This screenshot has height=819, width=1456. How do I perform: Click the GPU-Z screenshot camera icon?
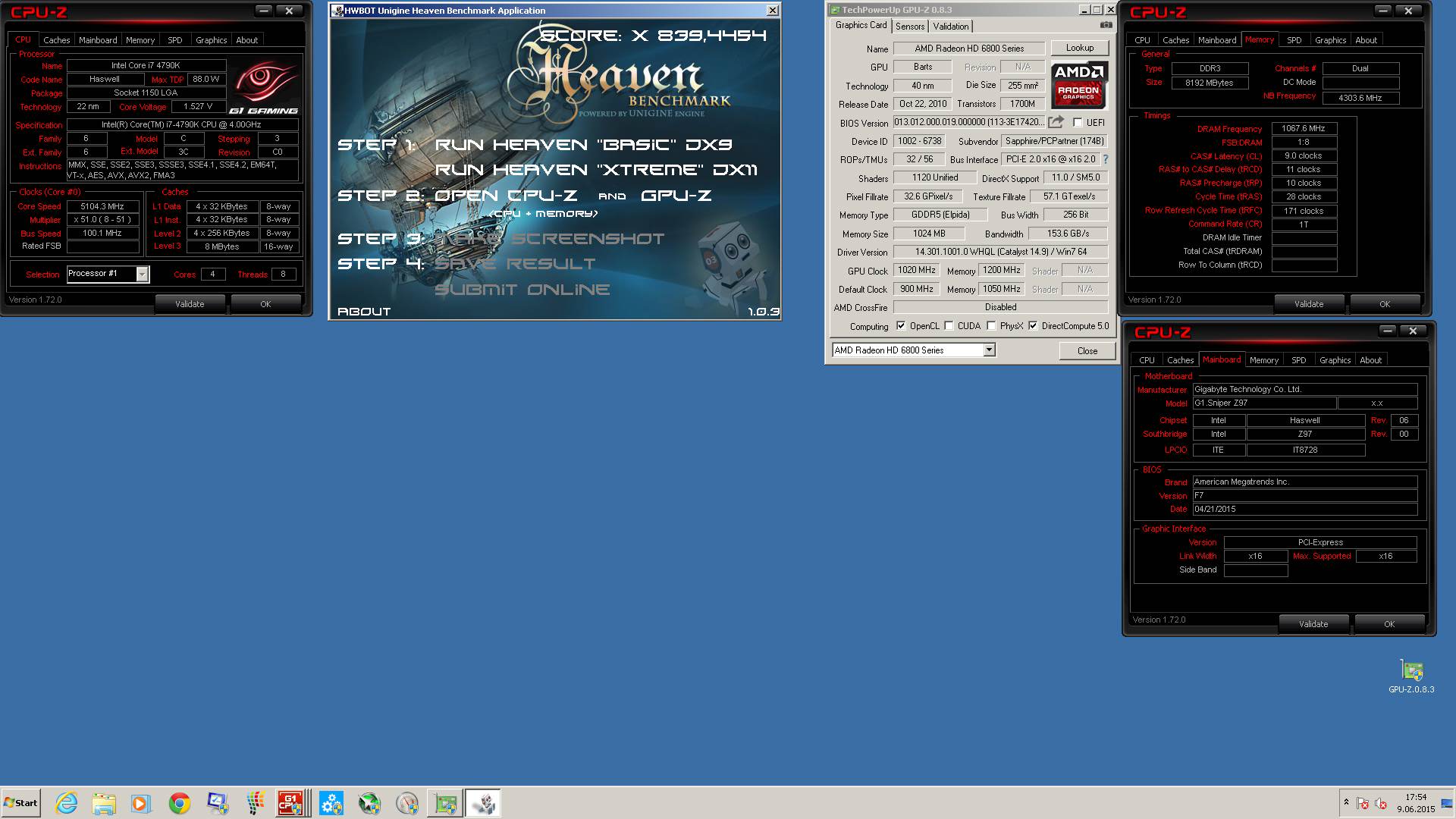point(1106,25)
